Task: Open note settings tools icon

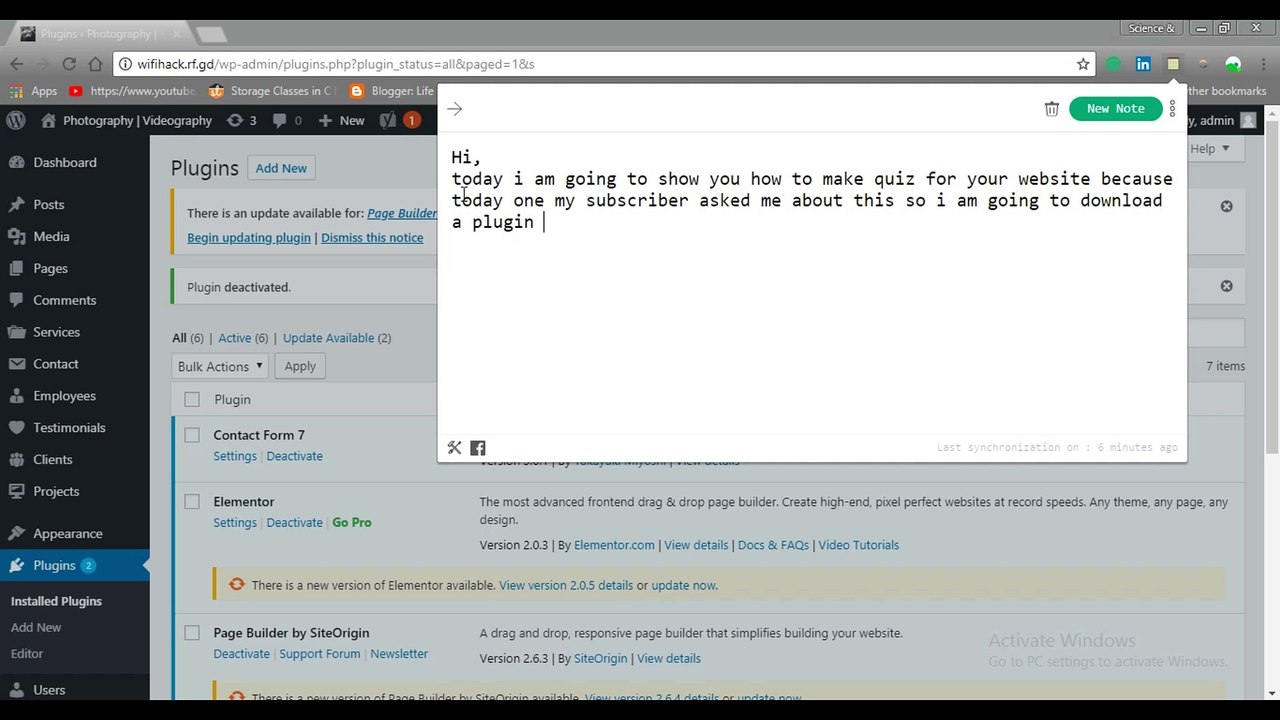Action: click(x=454, y=448)
